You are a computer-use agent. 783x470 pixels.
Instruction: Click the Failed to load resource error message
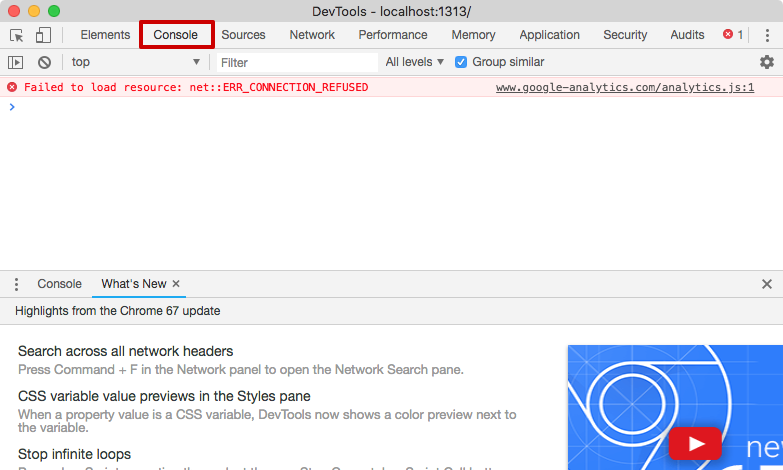pyautogui.click(x=196, y=87)
